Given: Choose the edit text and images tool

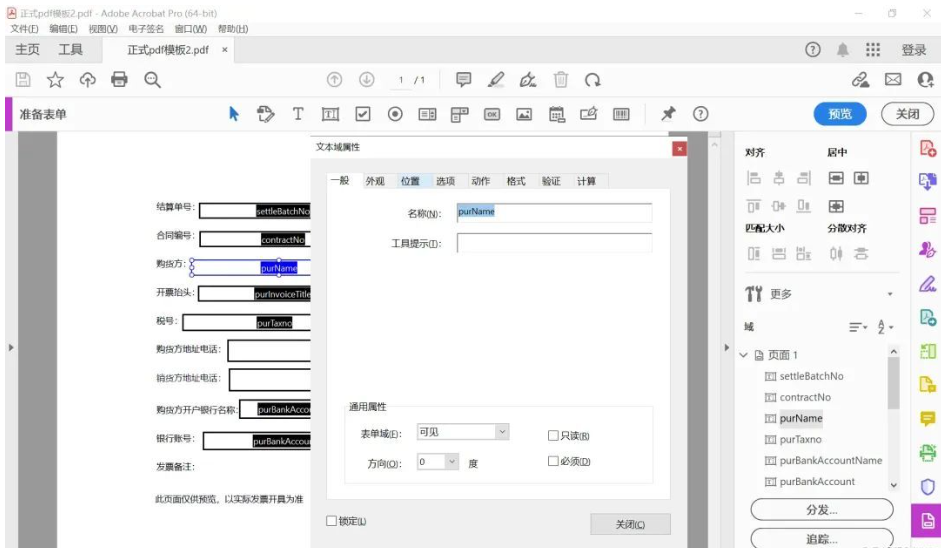Looking at the screenshot, I should point(265,113).
